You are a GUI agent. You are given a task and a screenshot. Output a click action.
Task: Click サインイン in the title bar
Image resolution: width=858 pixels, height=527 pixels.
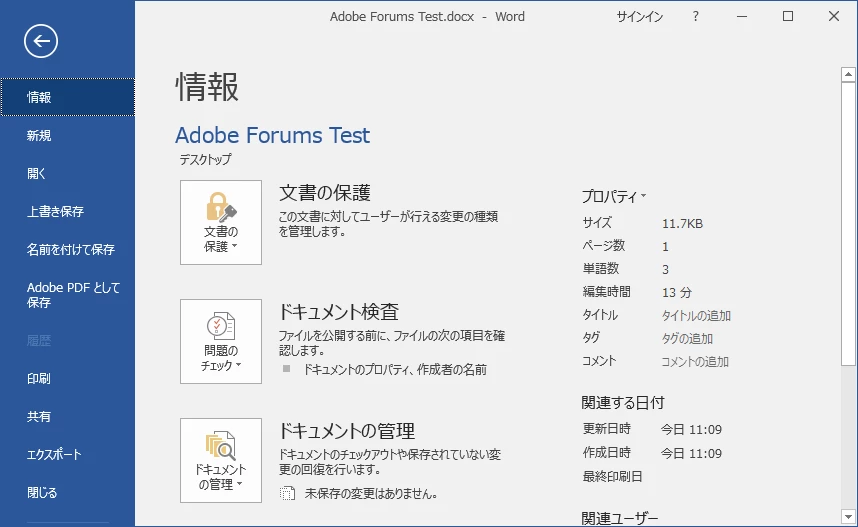click(x=640, y=17)
